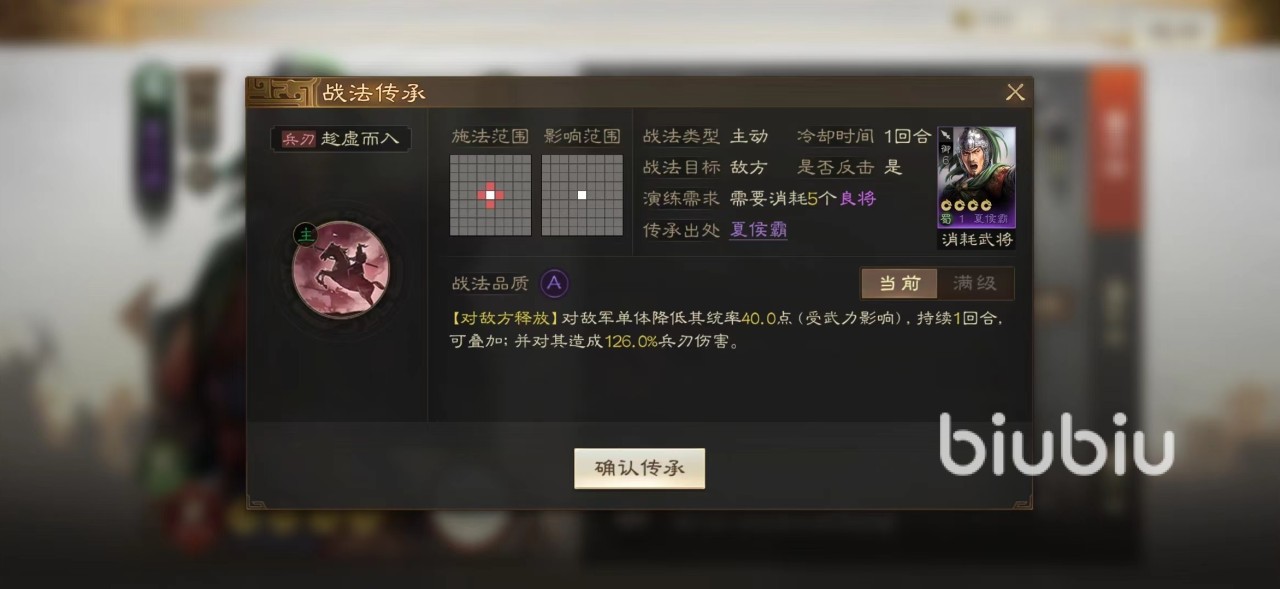This screenshot has width=1280, height=589.
Task: Click the four-star rating on general card
Action: (x=960, y=205)
